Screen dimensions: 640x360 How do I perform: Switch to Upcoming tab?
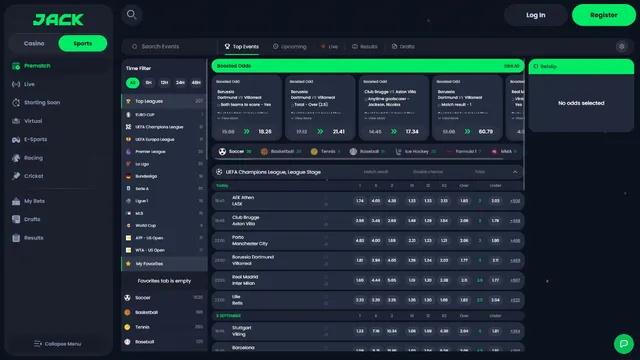tap(289, 47)
